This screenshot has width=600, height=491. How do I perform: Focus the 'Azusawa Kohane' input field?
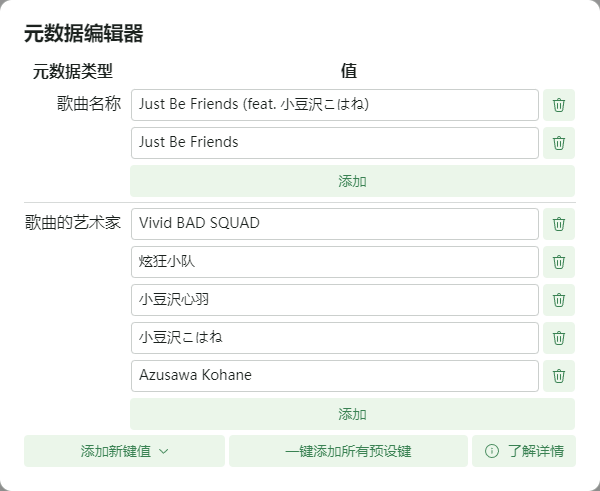[334, 376]
